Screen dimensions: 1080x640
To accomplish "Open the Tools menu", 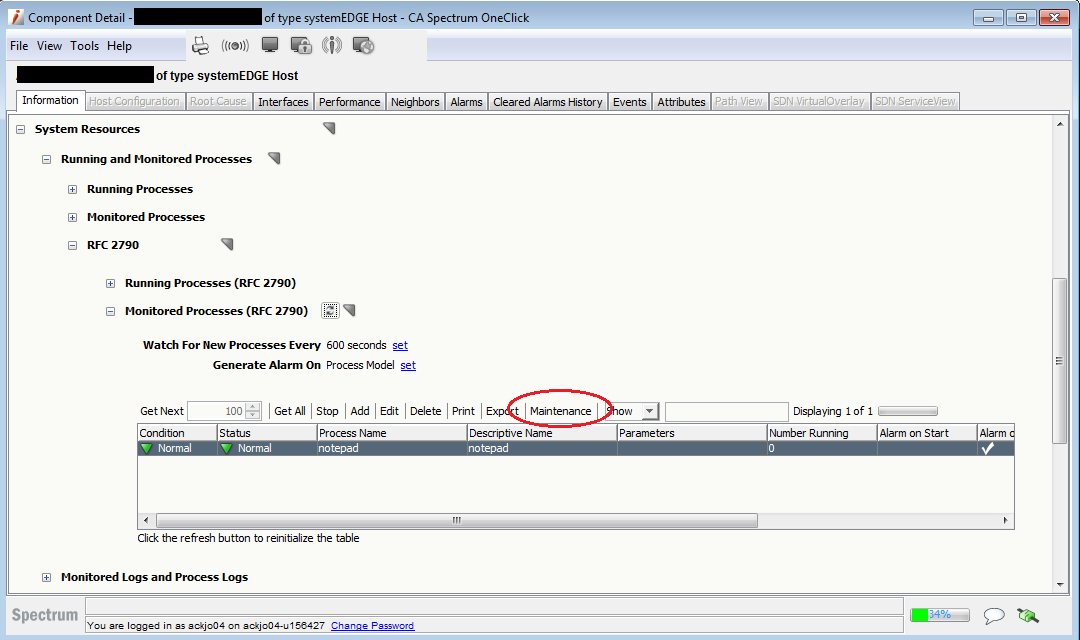I will [85, 45].
